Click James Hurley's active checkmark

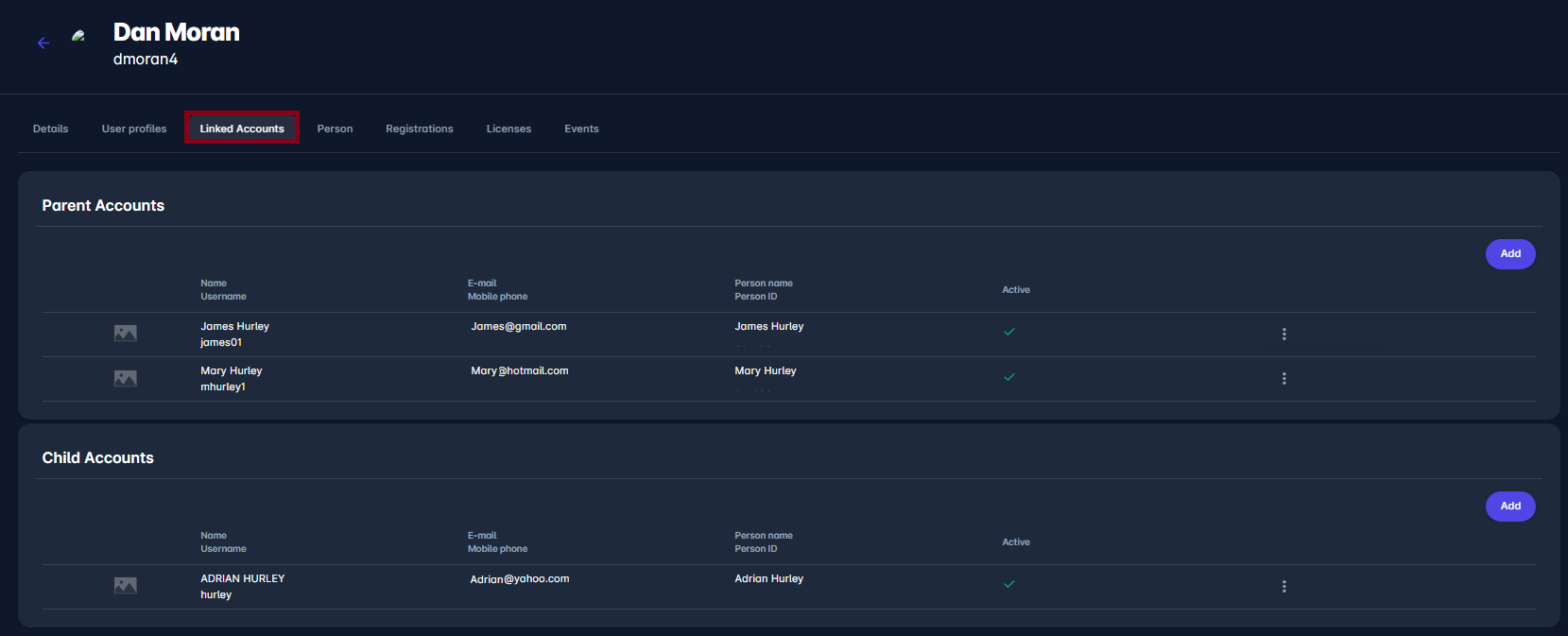(1009, 332)
